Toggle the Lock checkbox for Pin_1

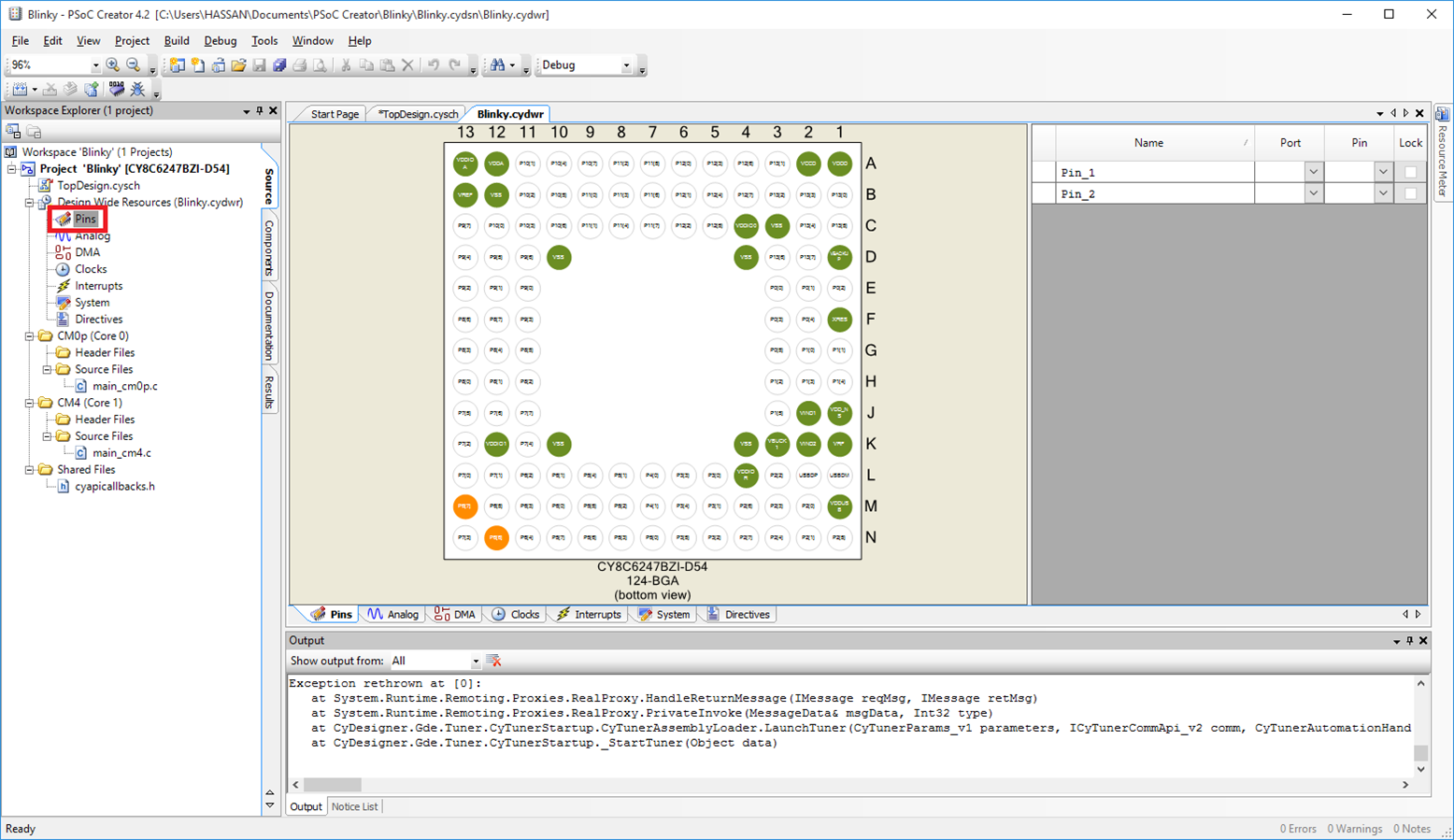(x=1411, y=172)
